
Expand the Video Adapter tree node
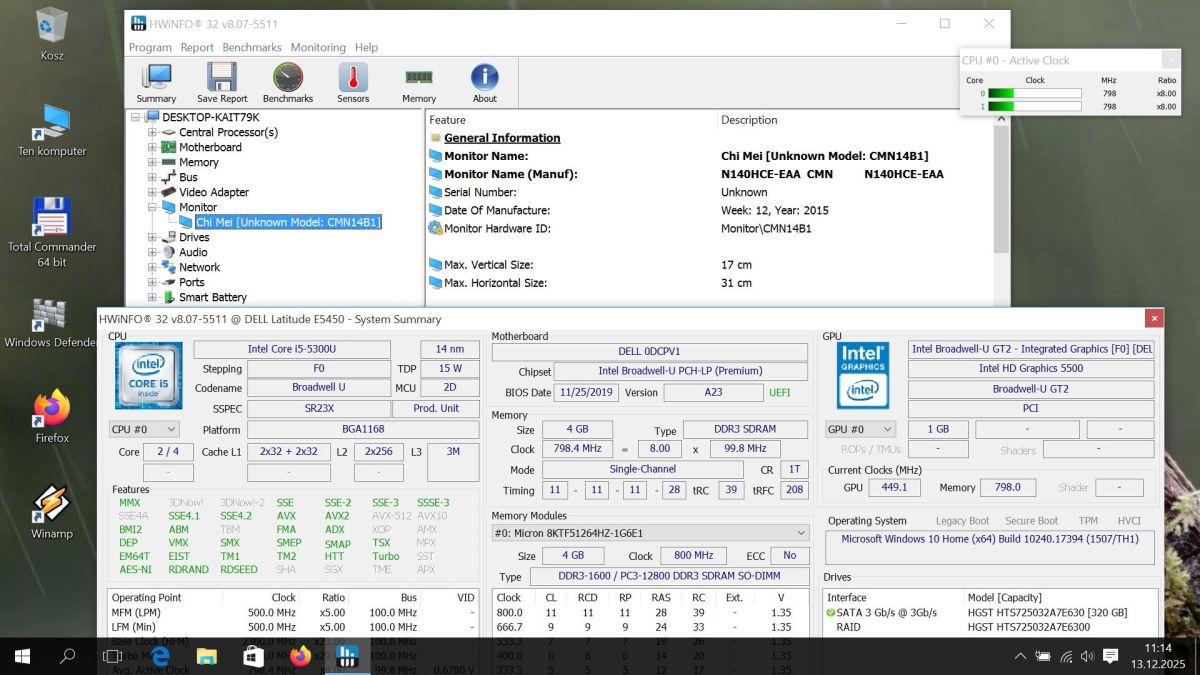point(152,192)
